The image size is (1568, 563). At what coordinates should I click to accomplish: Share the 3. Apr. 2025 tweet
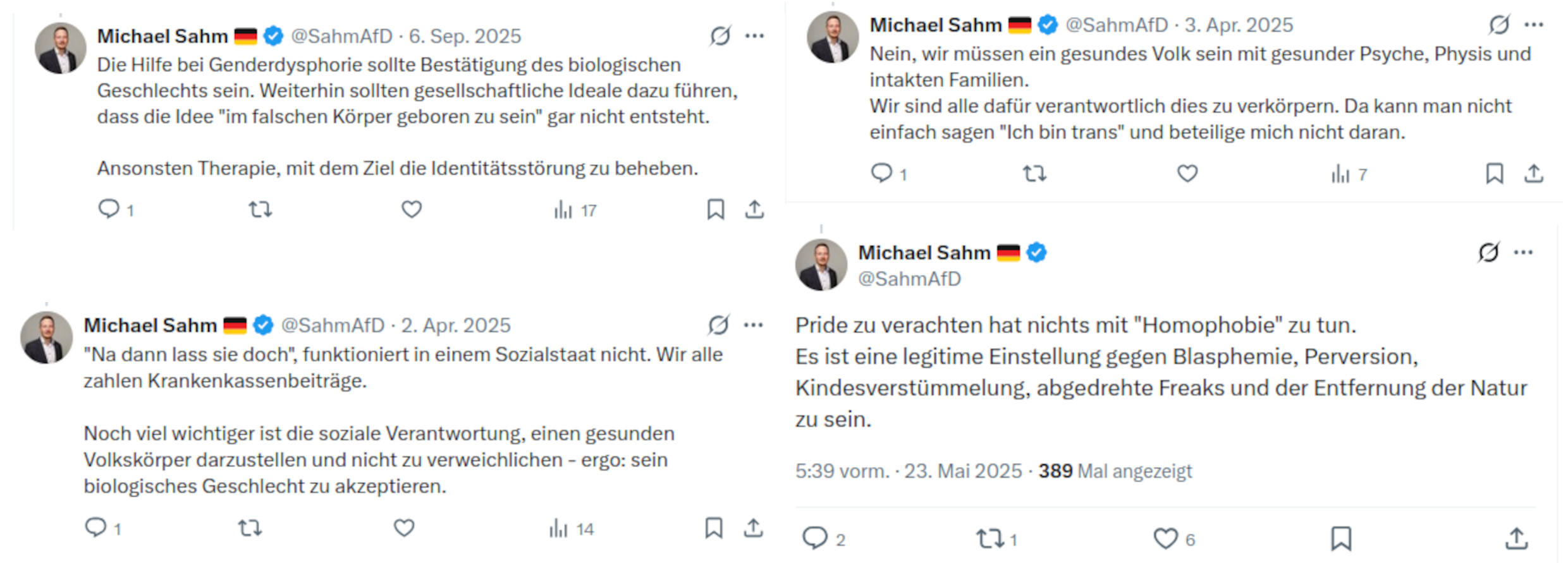(x=1533, y=173)
